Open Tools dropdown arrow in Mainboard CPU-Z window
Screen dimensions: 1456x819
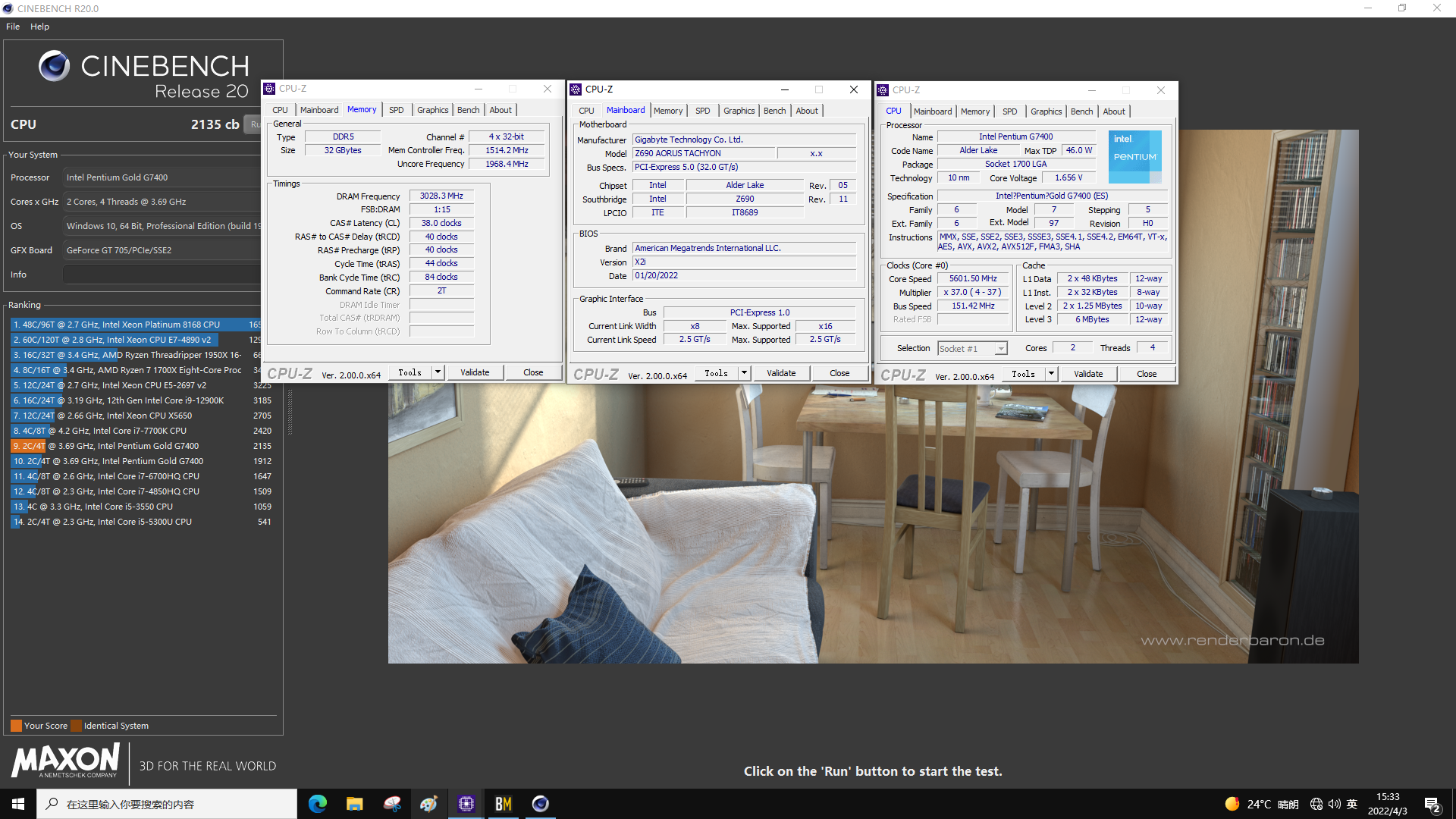[744, 373]
